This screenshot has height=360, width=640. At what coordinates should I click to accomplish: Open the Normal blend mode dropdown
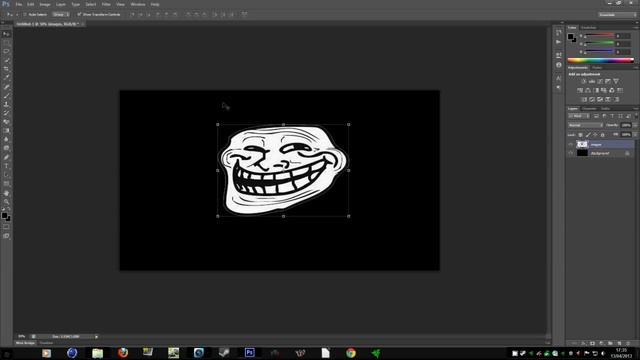[585, 125]
